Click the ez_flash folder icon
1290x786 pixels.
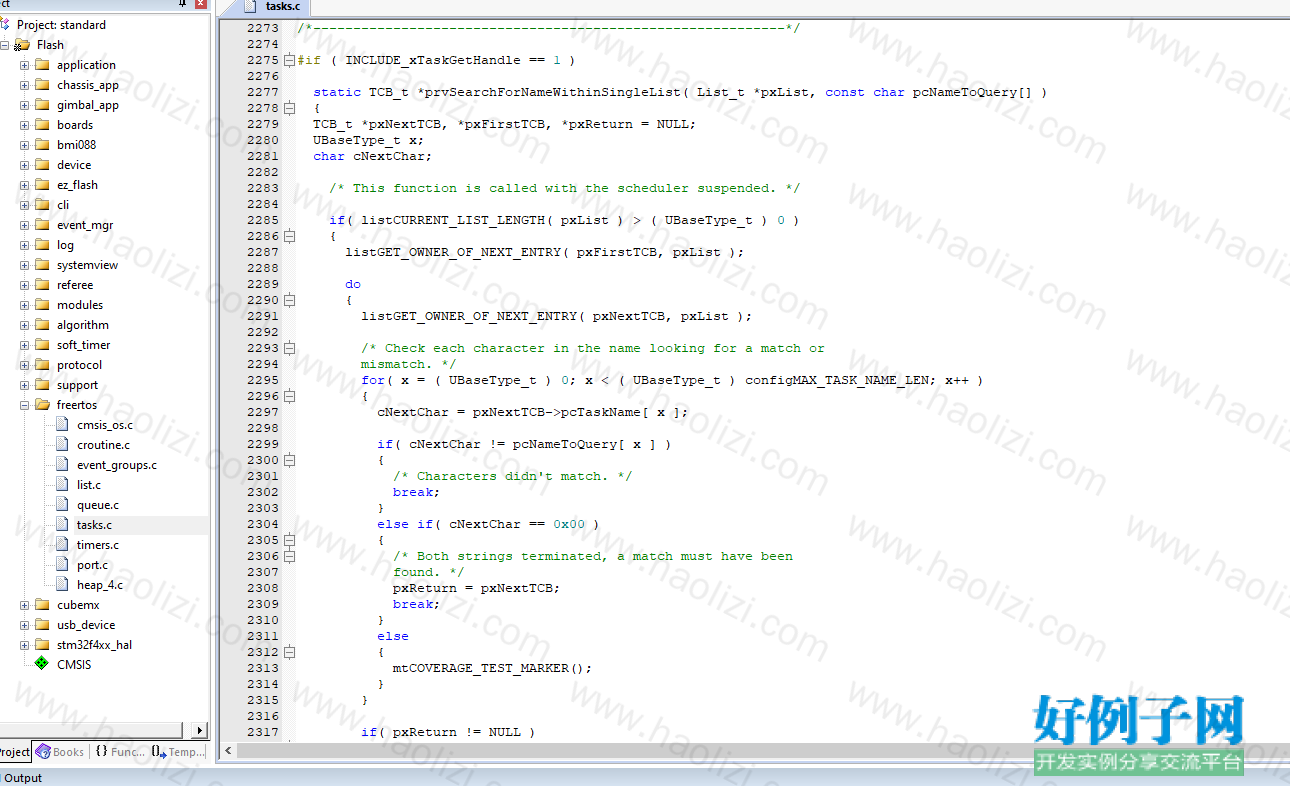[x=42, y=185]
